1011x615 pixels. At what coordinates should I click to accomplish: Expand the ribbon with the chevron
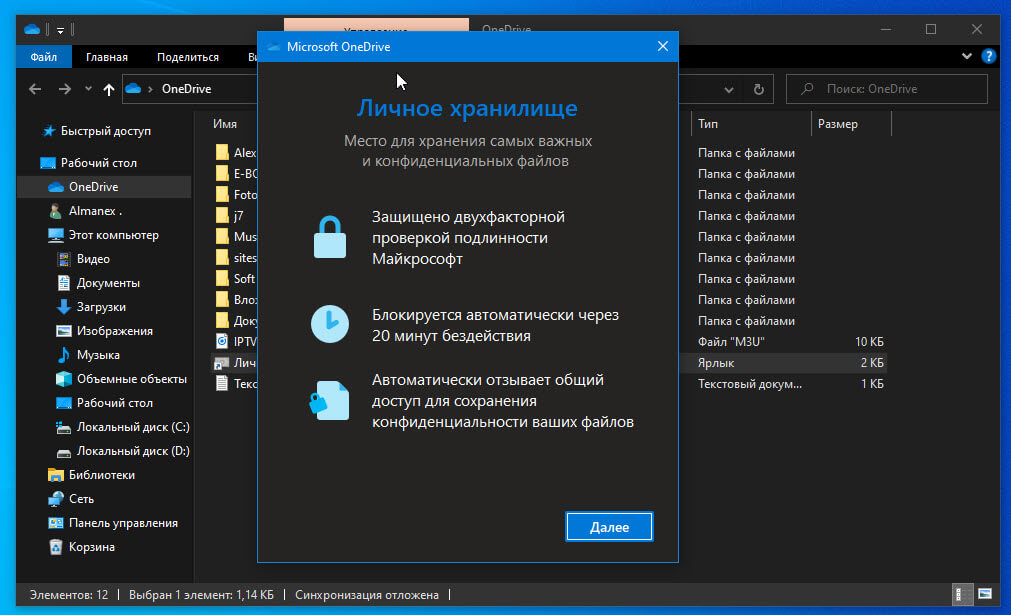[x=967, y=56]
